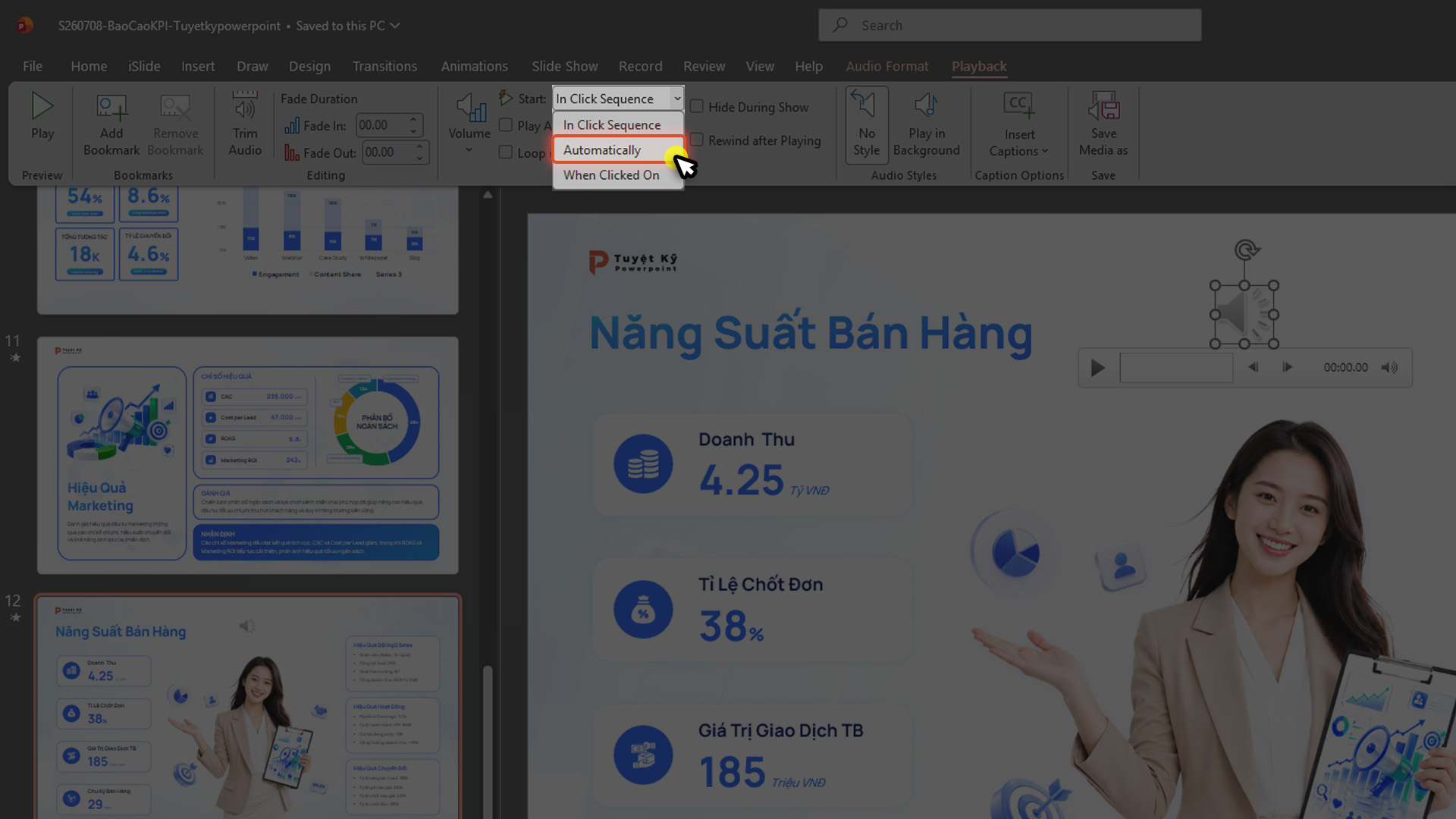1456x819 pixels.
Task: Open the Volume menu icon
Action: point(470,107)
